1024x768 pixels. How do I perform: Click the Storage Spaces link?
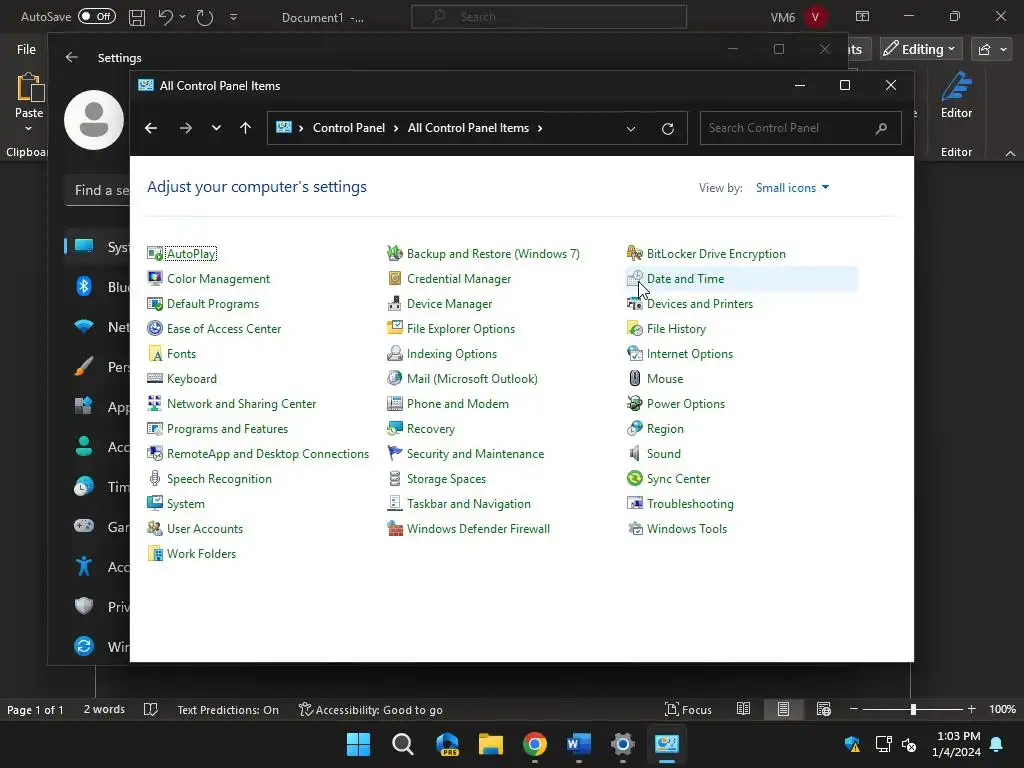[x=446, y=479]
